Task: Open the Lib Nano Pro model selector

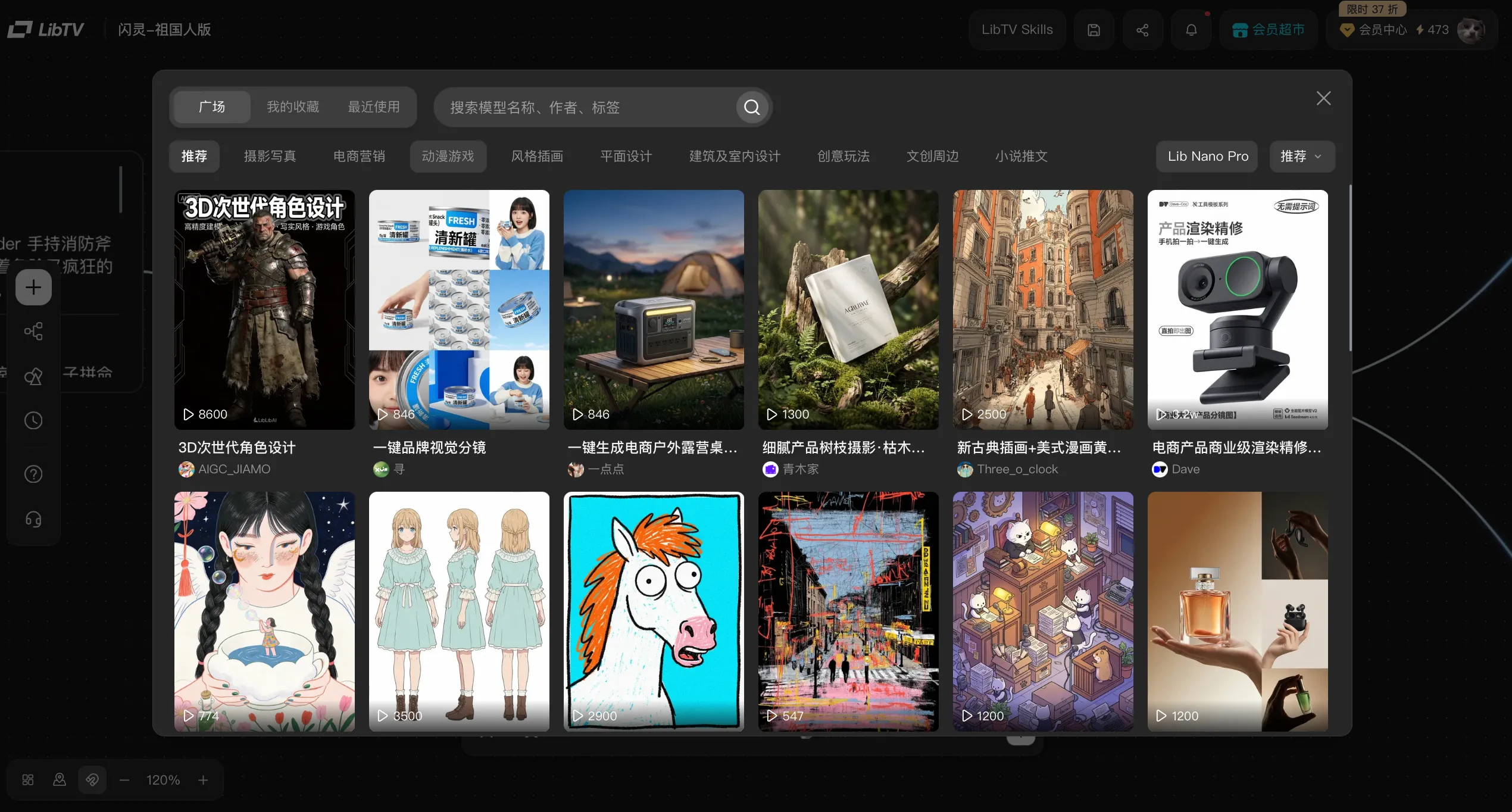Action: tap(1207, 157)
